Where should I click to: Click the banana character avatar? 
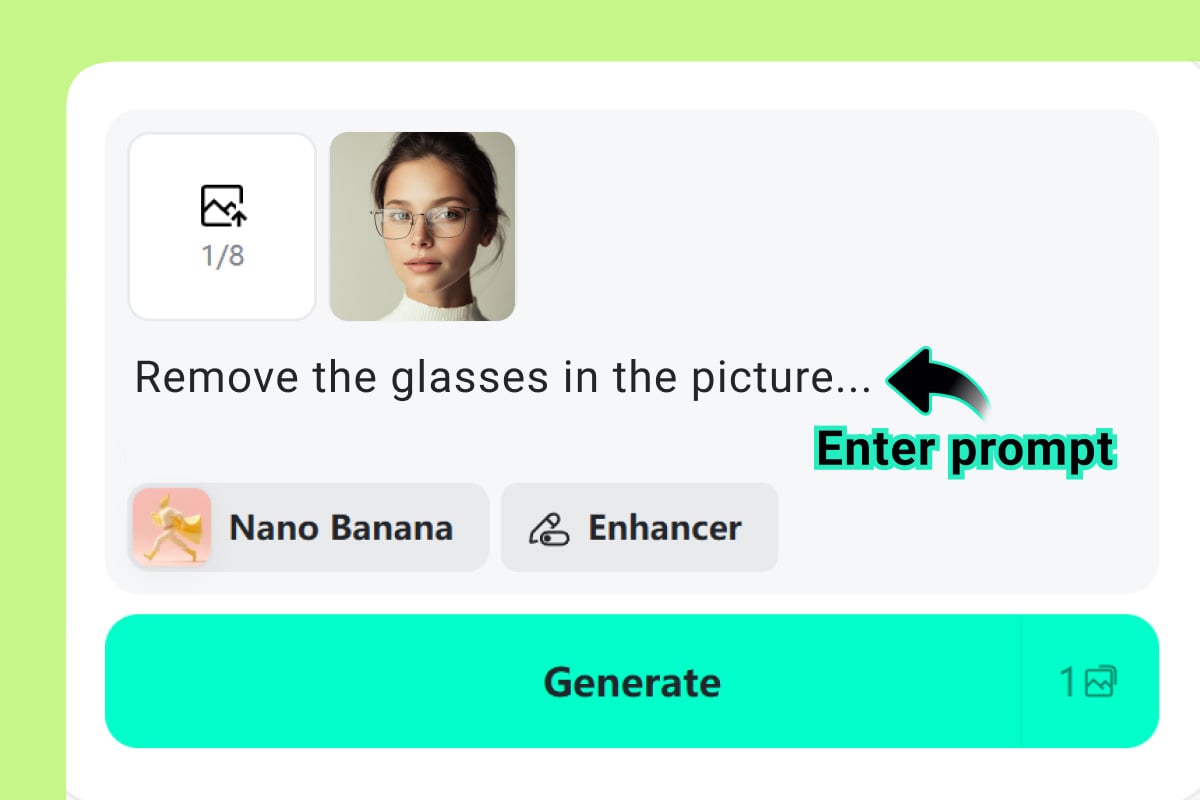pos(170,527)
